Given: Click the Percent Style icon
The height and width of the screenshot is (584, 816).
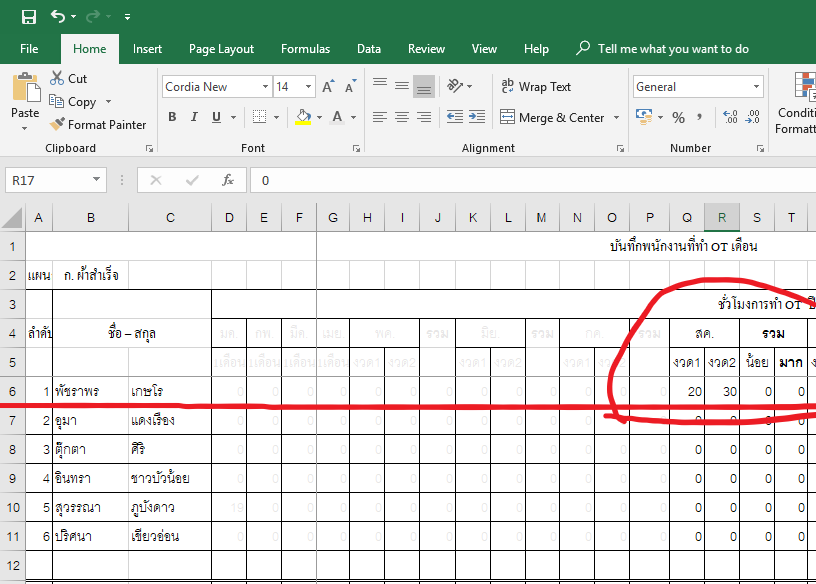Looking at the screenshot, I should click(678, 118).
